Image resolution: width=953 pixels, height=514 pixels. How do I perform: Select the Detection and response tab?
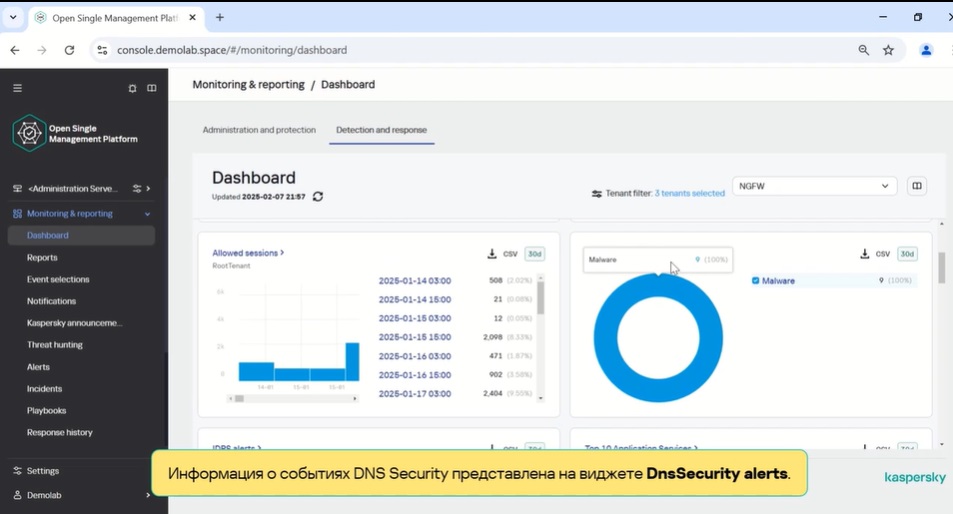[381, 130]
